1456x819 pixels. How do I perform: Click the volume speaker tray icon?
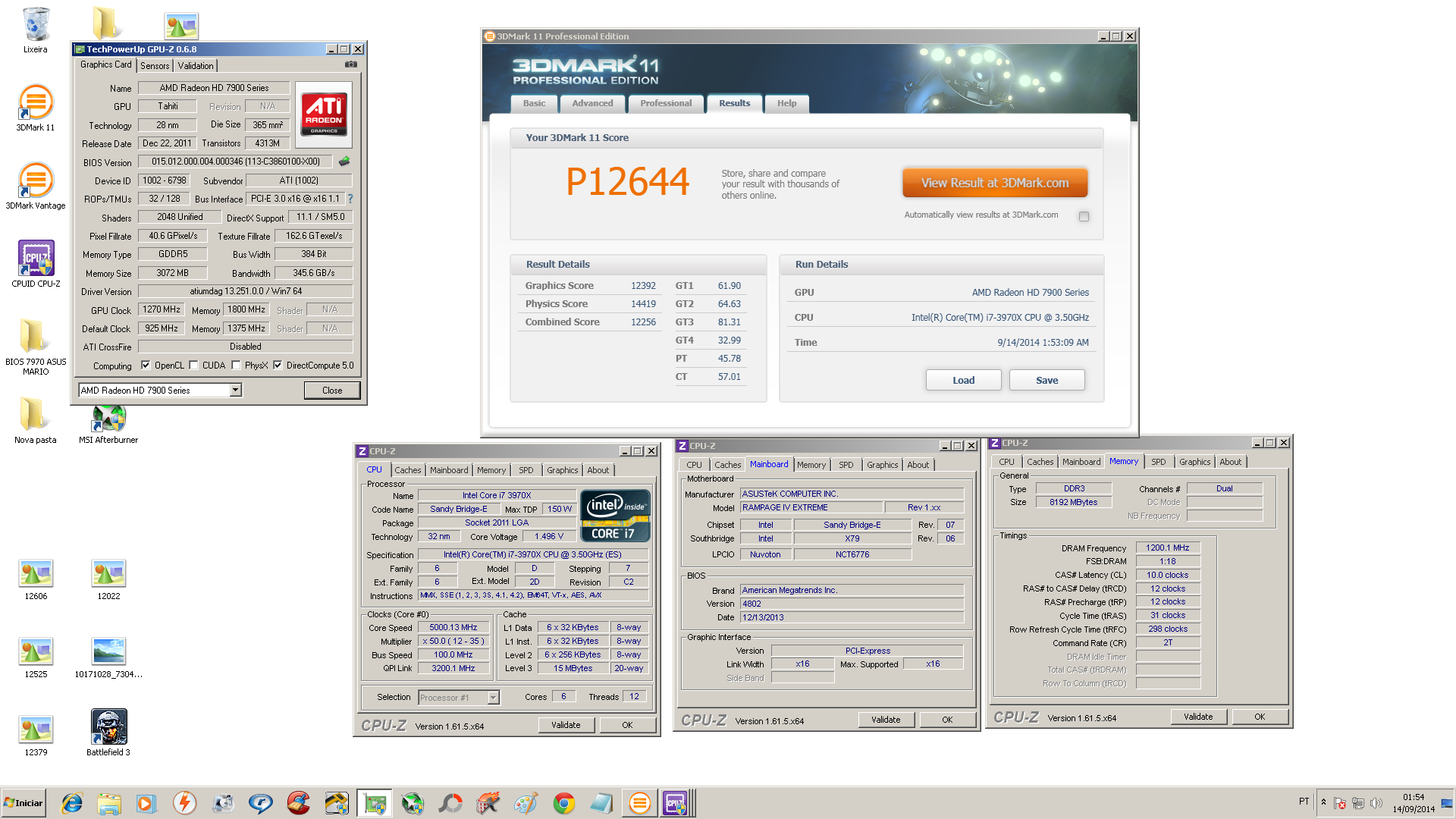tap(1376, 803)
